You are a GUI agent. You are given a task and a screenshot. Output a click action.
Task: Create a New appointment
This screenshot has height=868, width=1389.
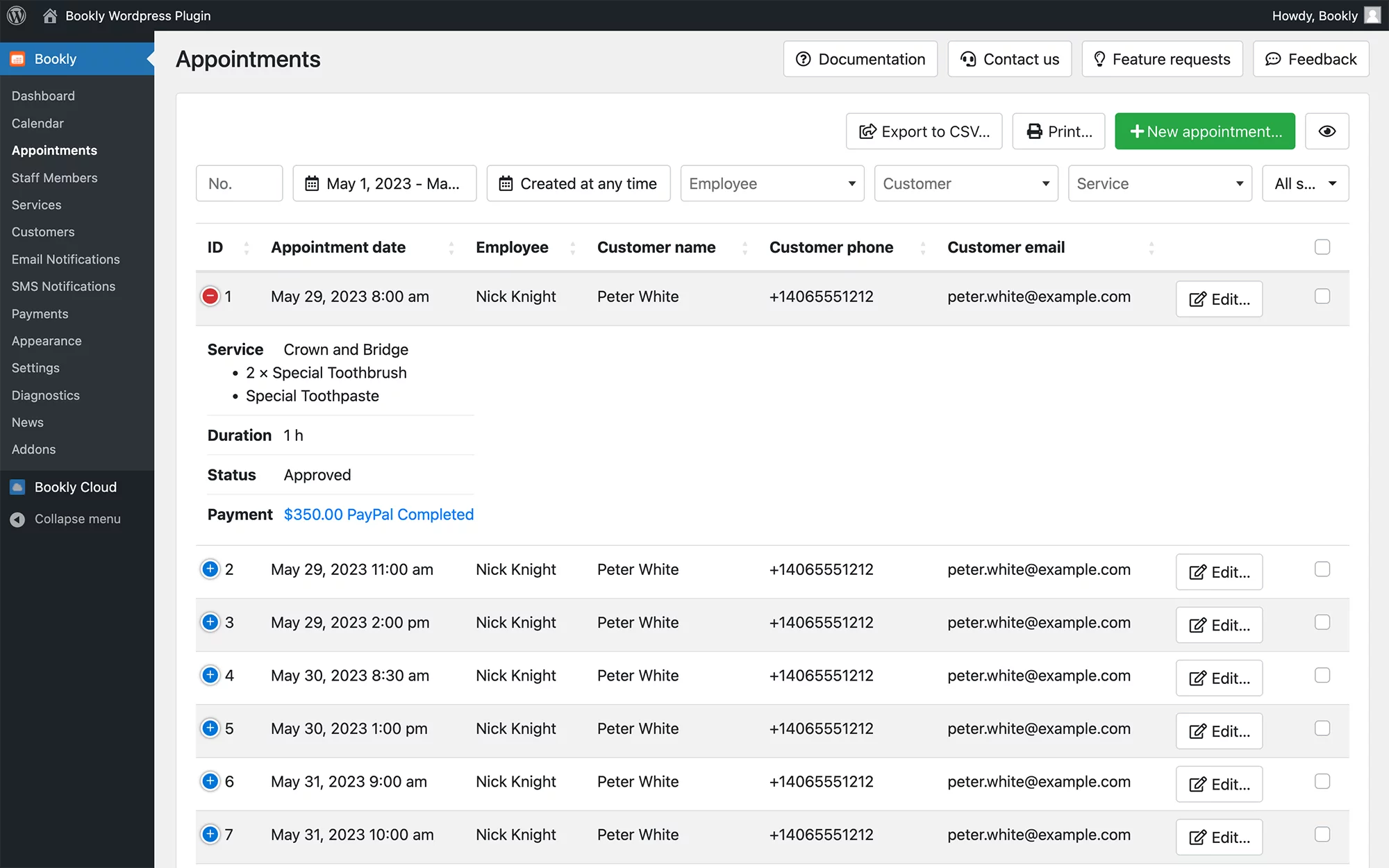(1205, 131)
